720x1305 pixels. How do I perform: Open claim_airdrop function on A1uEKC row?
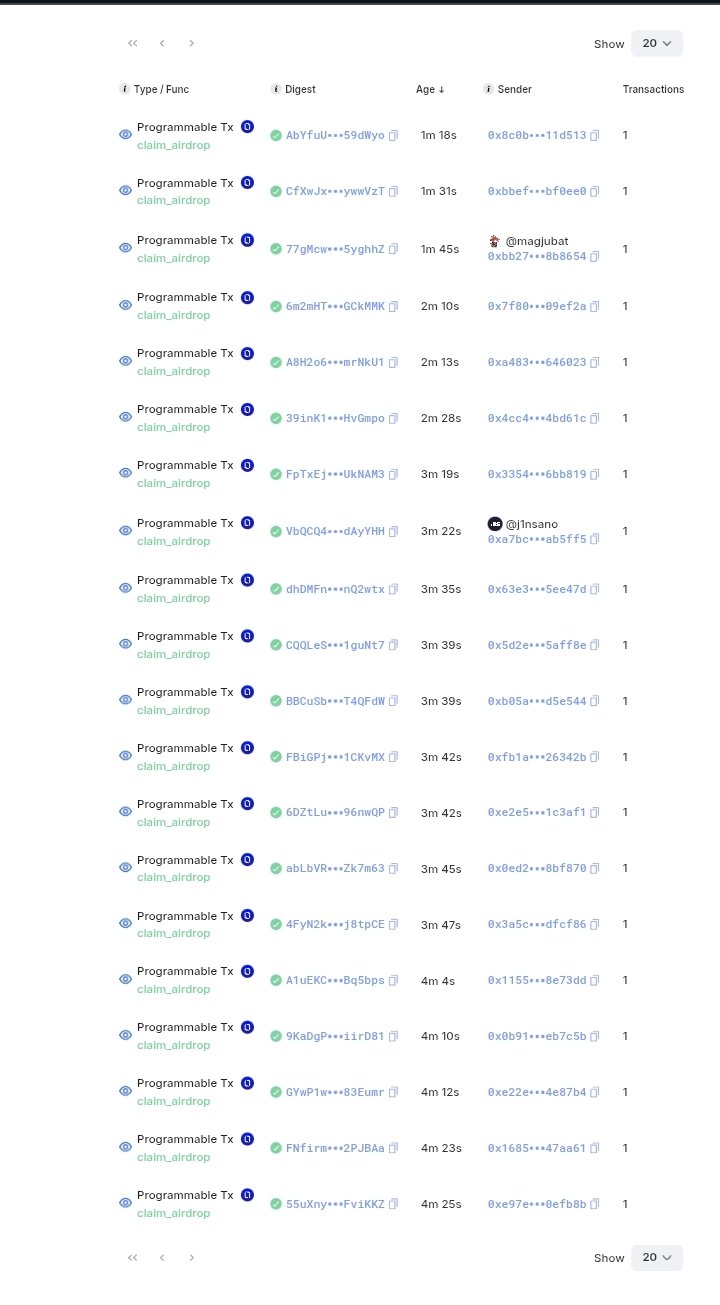[174, 989]
